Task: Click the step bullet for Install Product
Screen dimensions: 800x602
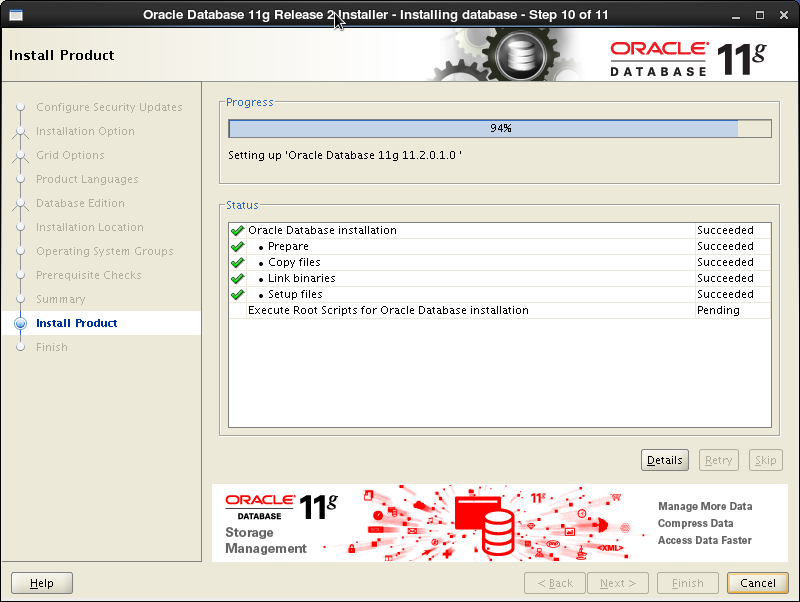Action: tap(20, 323)
